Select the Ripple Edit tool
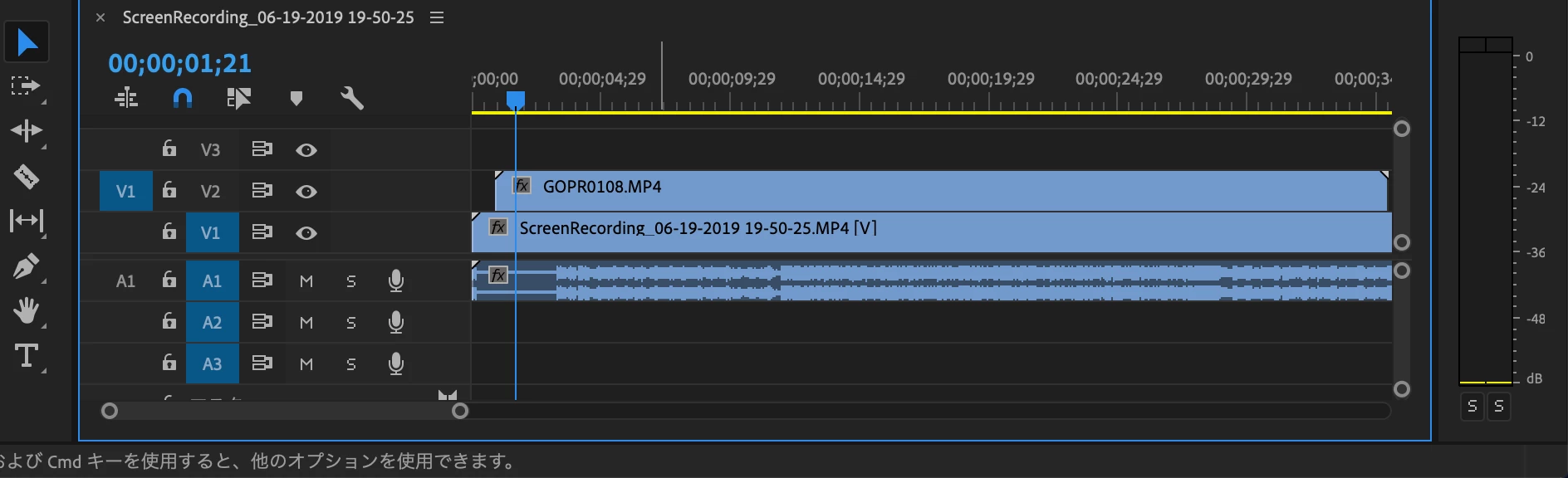Viewport: 1568px width, 478px height. point(26,131)
